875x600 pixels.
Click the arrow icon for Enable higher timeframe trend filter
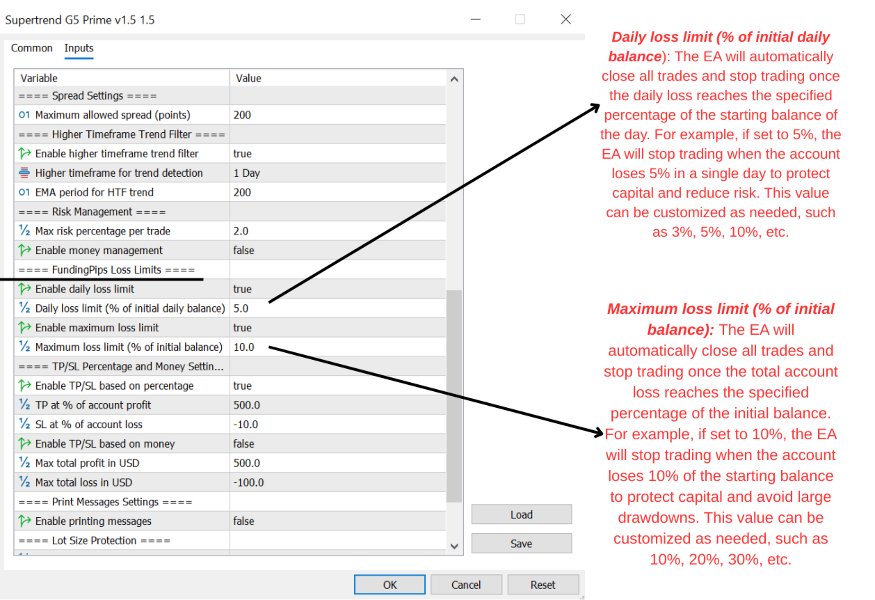coord(24,153)
